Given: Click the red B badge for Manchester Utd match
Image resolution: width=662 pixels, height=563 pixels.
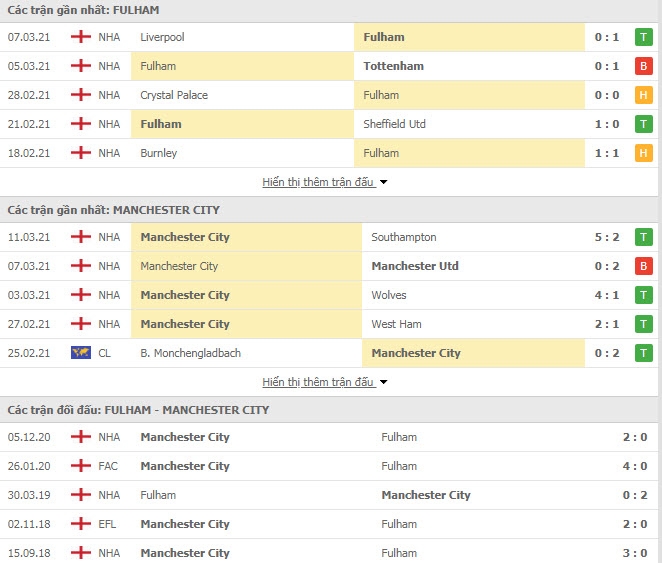Looking at the screenshot, I should (644, 266).
